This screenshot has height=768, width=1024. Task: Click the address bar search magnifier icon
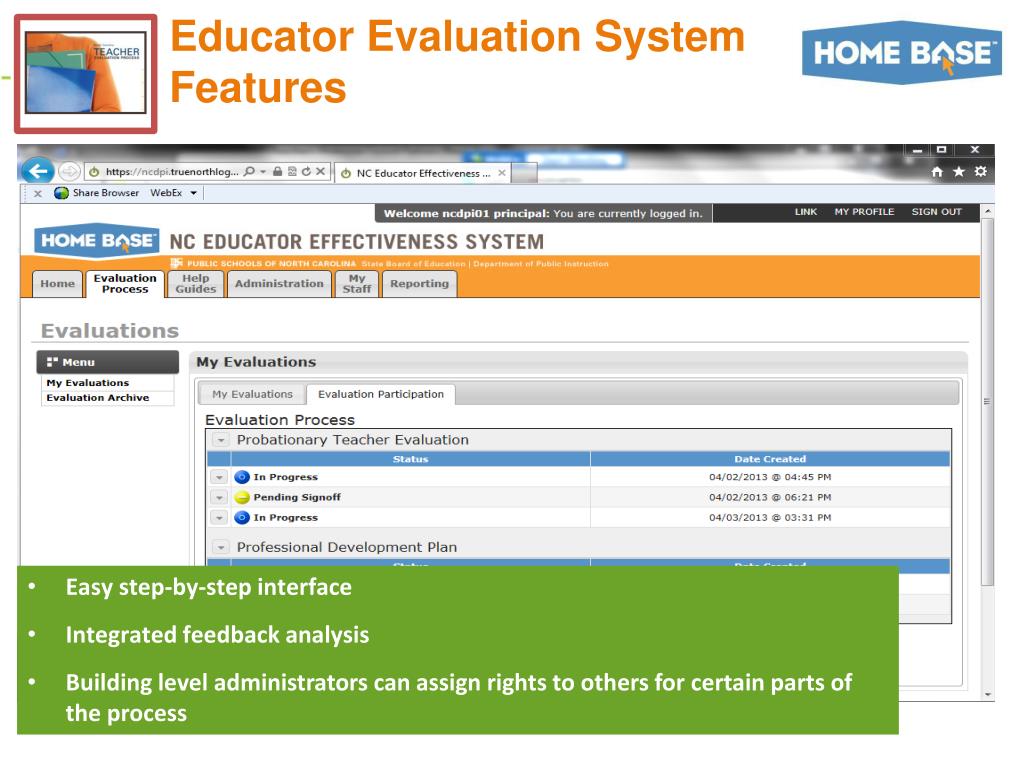tap(249, 172)
